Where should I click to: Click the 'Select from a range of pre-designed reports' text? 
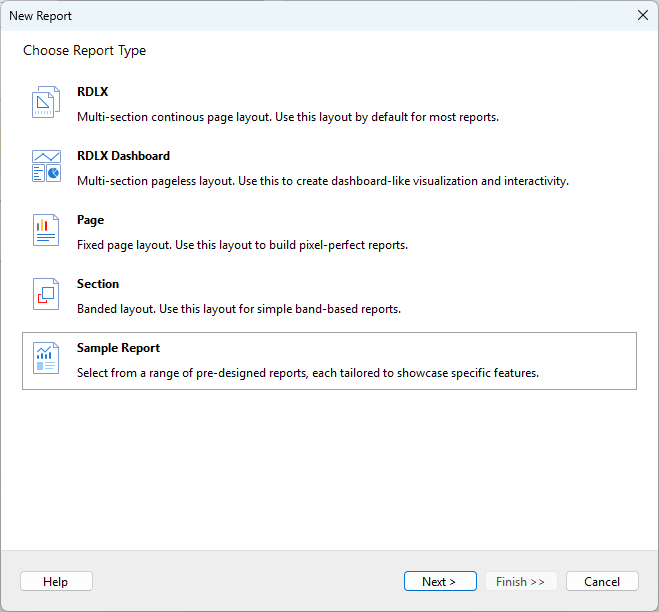(x=308, y=373)
